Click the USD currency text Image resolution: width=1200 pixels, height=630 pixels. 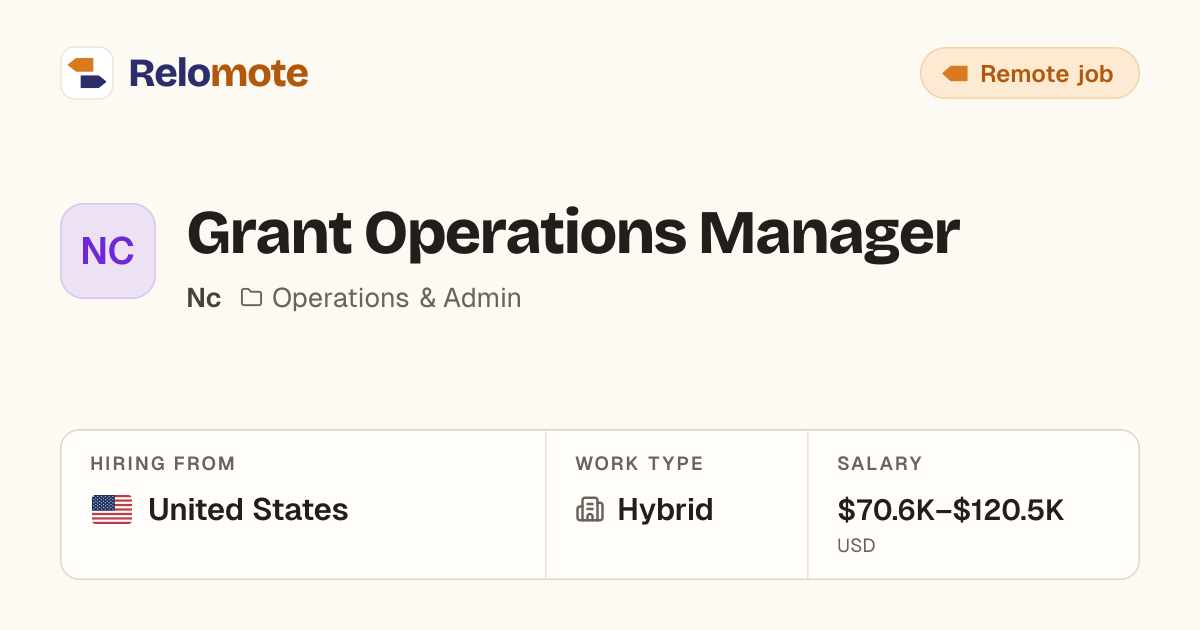coord(856,546)
